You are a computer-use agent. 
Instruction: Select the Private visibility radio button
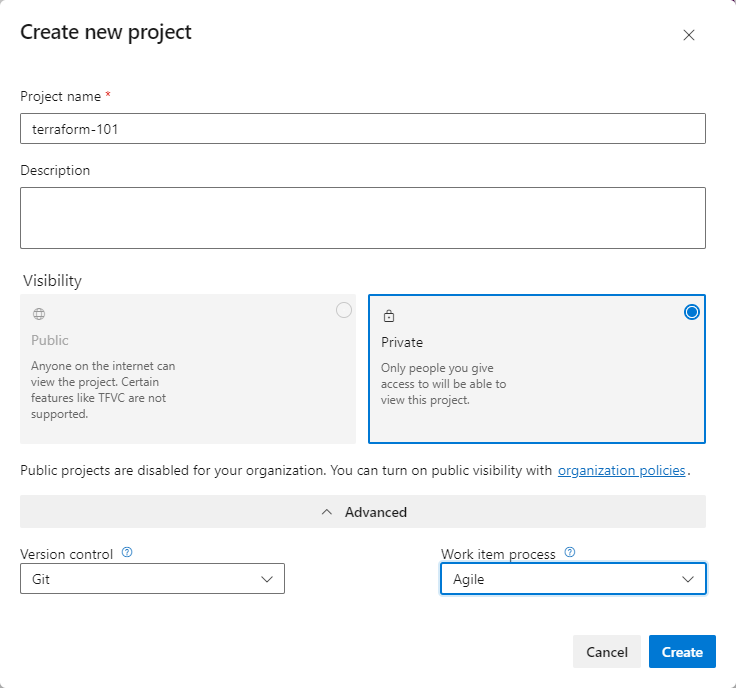[691, 312]
